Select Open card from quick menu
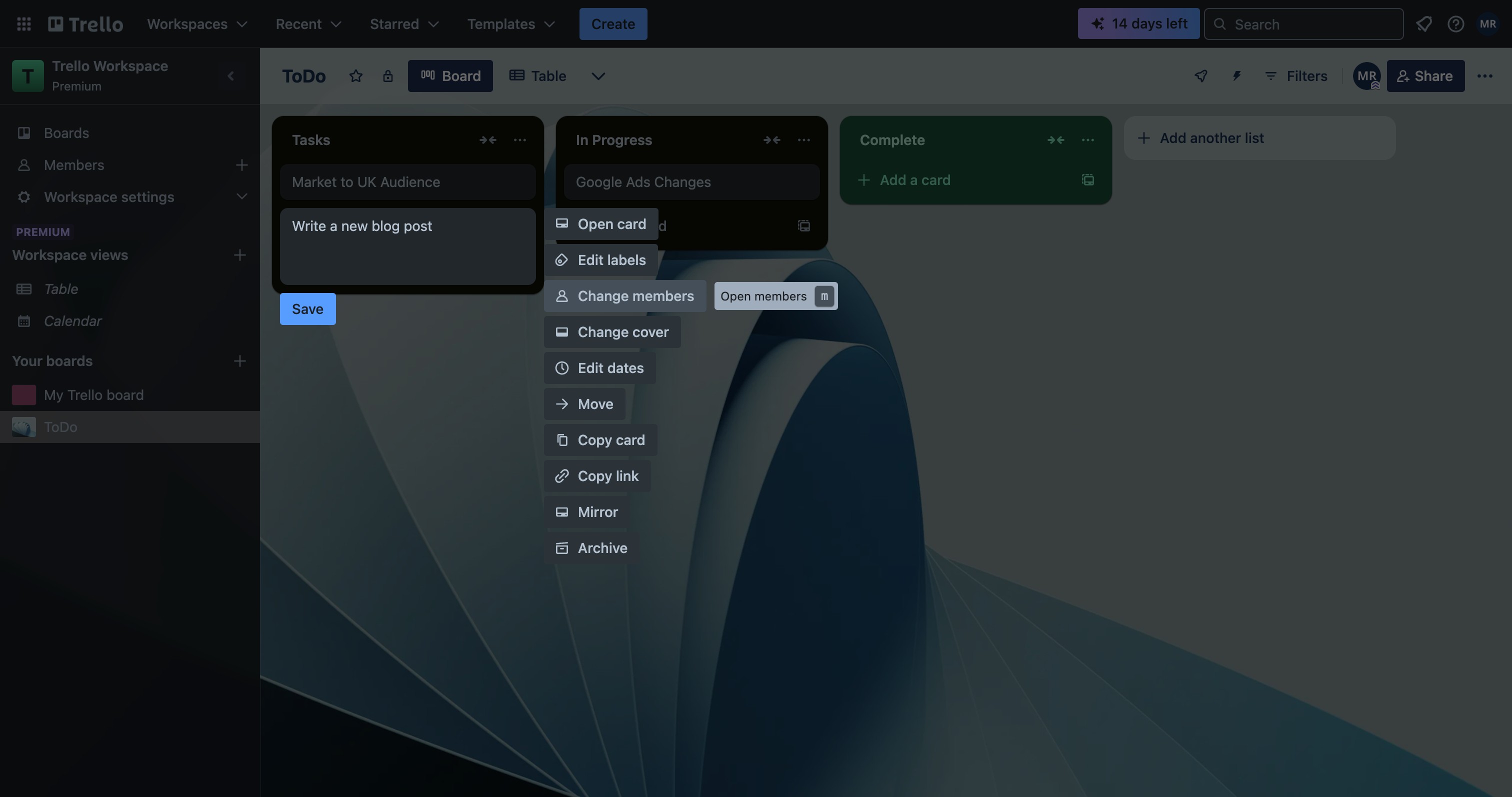 601,224
